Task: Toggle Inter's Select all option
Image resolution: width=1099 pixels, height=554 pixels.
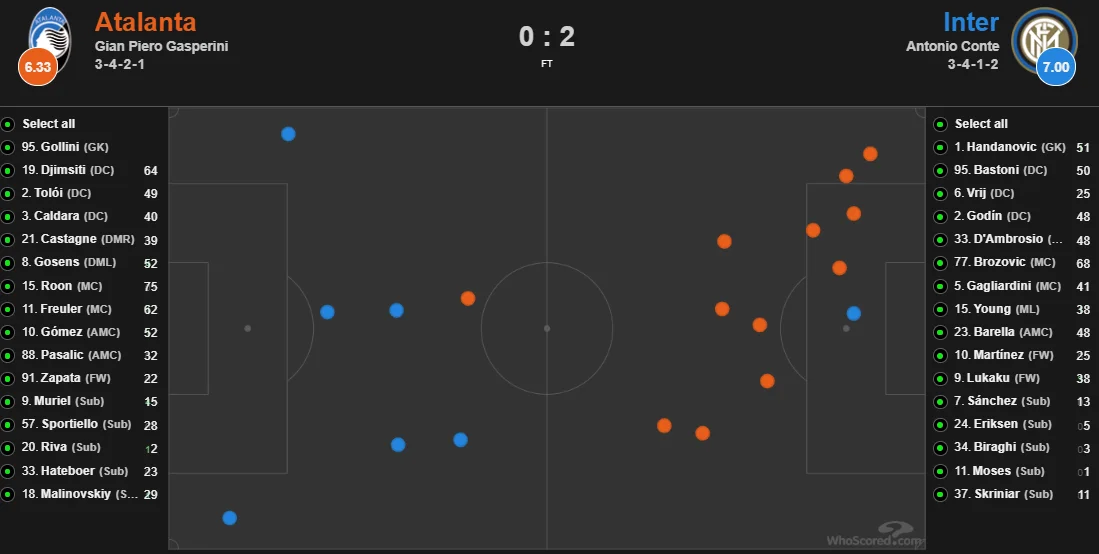Action: [x=940, y=124]
